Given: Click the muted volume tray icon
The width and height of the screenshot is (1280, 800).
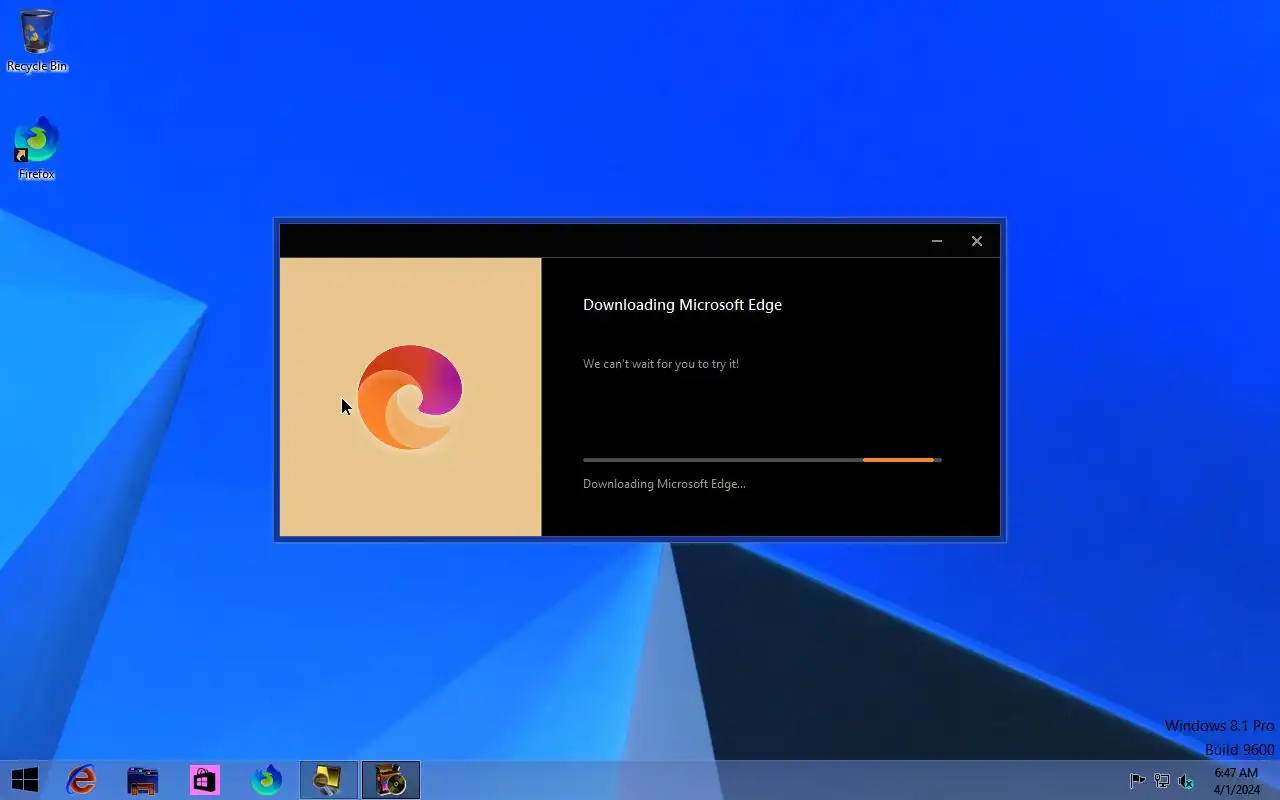Looking at the screenshot, I should (1186, 781).
